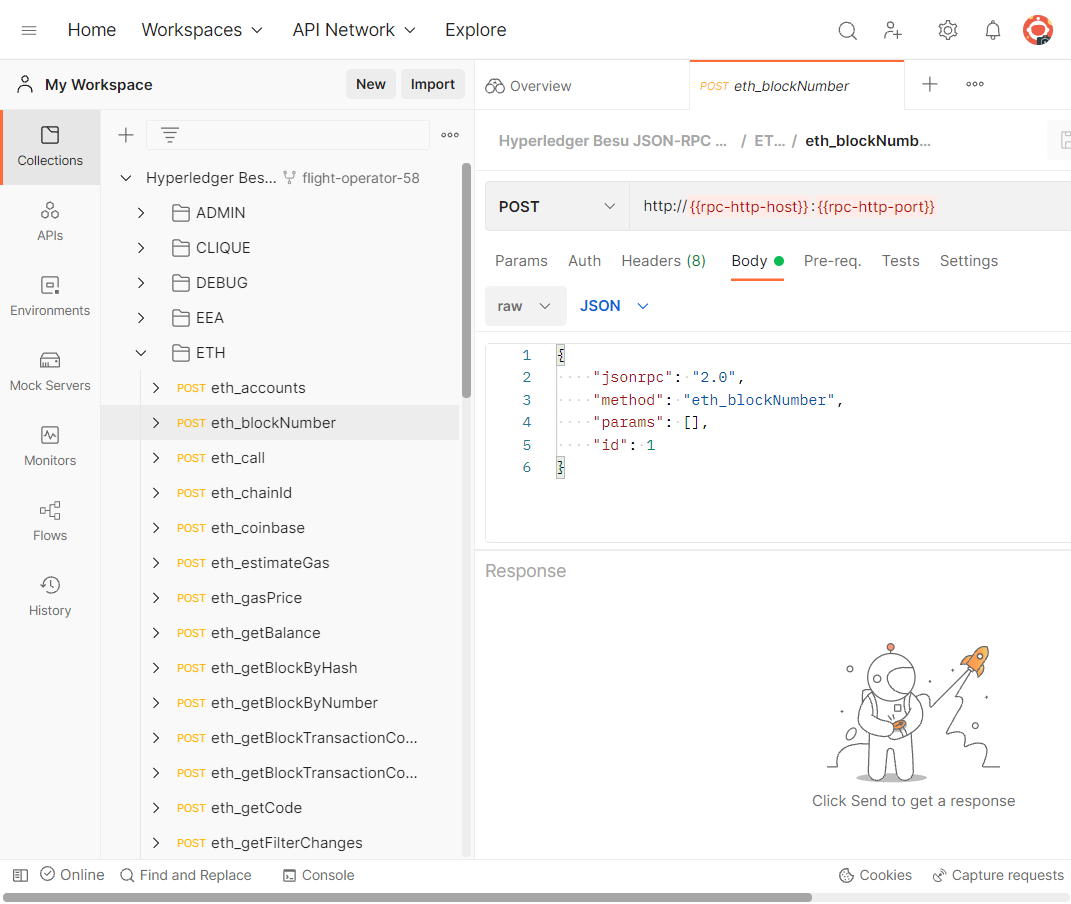1071x904 pixels.
Task: Open the search icon in header
Action: [x=847, y=30]
